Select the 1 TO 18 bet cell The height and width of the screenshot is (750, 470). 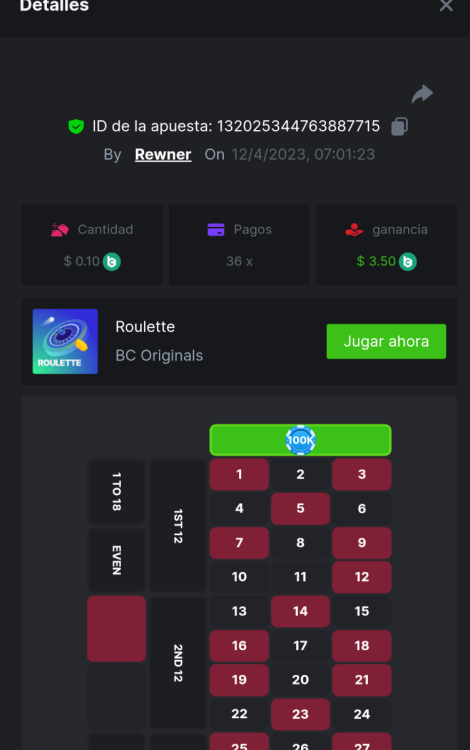(116, 492)
